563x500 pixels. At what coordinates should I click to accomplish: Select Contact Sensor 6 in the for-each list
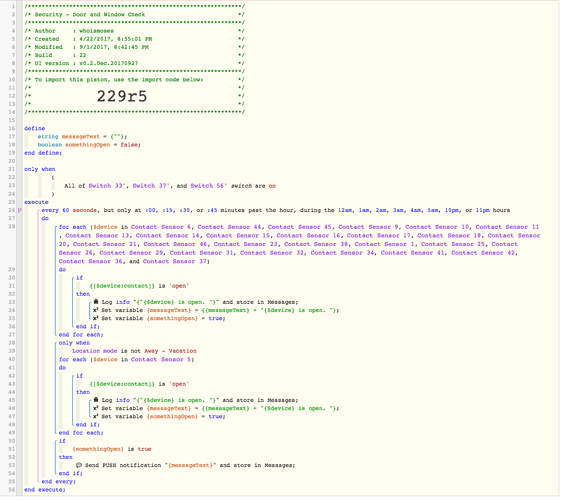160,228
